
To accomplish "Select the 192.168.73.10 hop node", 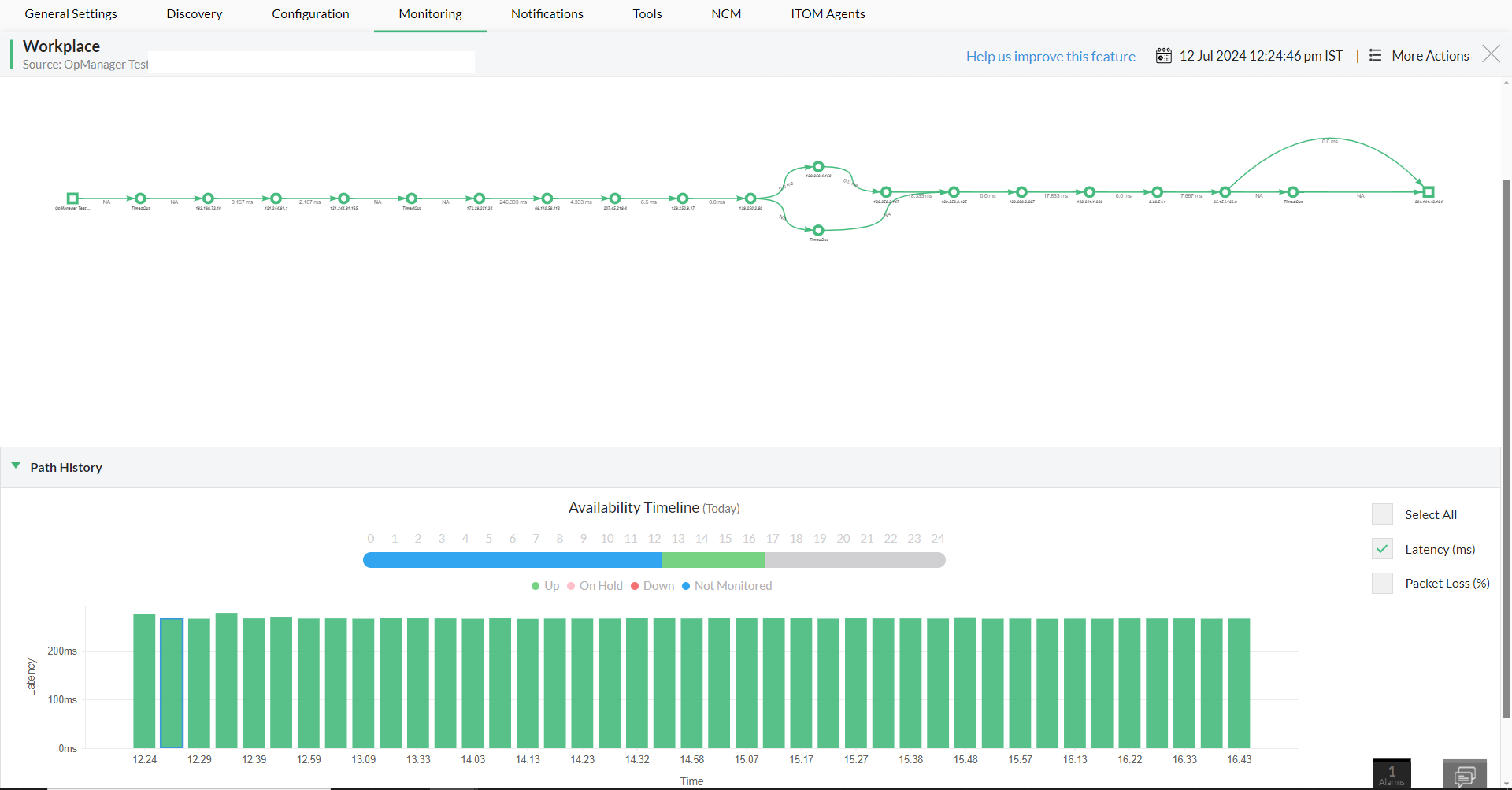I will (x=208, y=198).
